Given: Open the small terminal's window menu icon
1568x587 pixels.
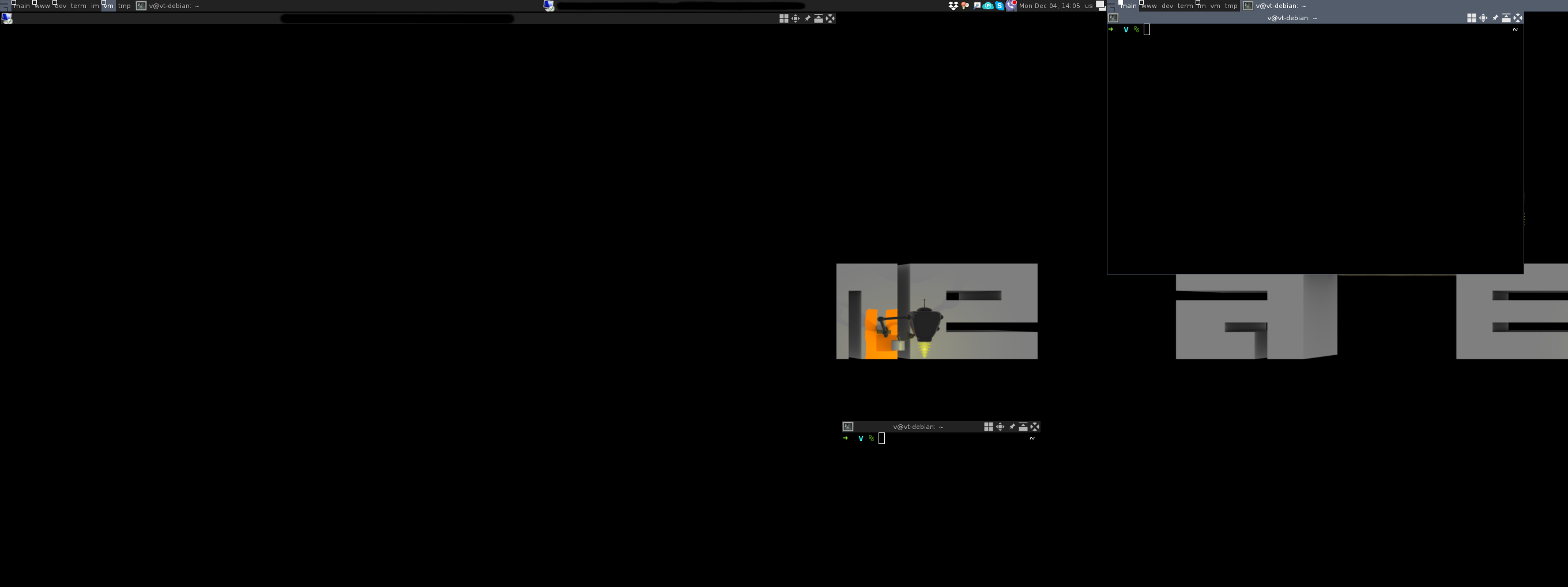Looking at the screenshot, I should (x=848, y=426).
